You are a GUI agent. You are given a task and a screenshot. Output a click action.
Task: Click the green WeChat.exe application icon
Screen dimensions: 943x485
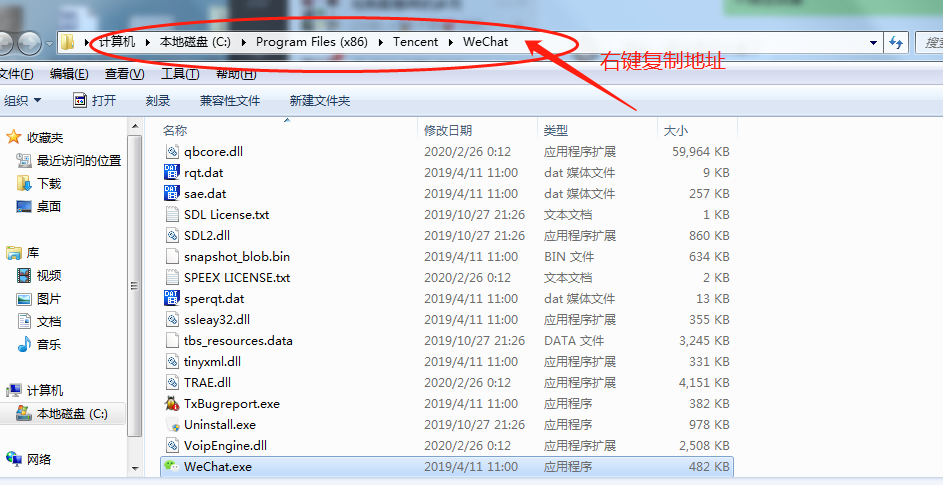[172, 466]
